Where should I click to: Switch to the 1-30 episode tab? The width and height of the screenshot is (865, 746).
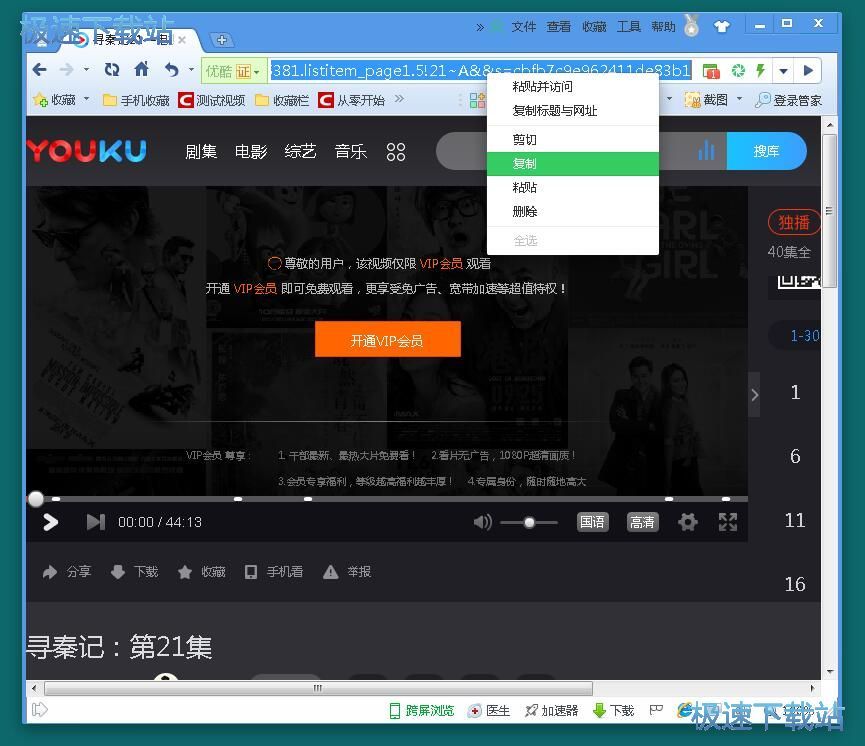(801, 336)
